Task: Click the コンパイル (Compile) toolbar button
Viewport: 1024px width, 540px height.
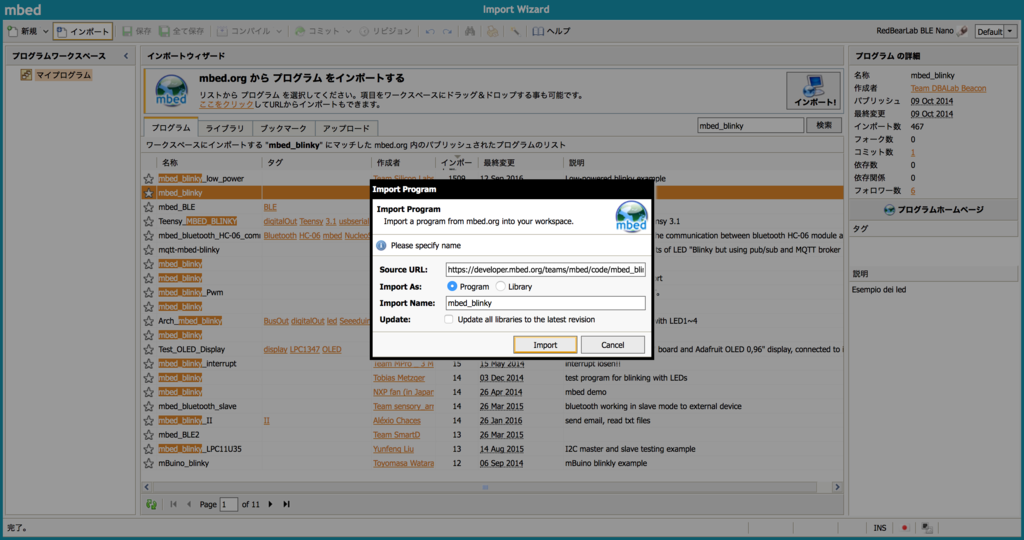Action: click(x=243, y=31)
